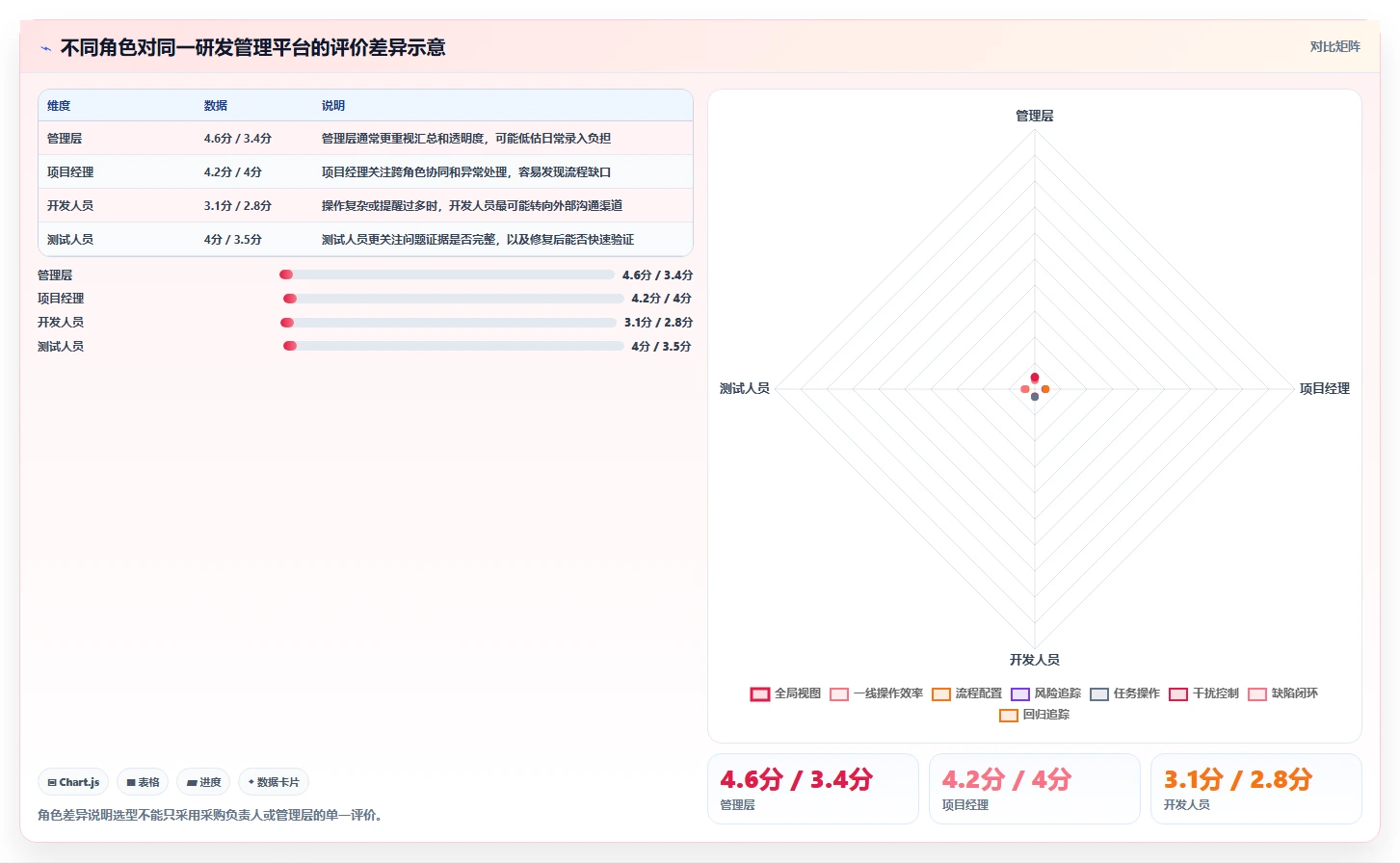Toggle the 任务操作 legend series
This screenshot has width=1400, height=863.
[1124, 693]
